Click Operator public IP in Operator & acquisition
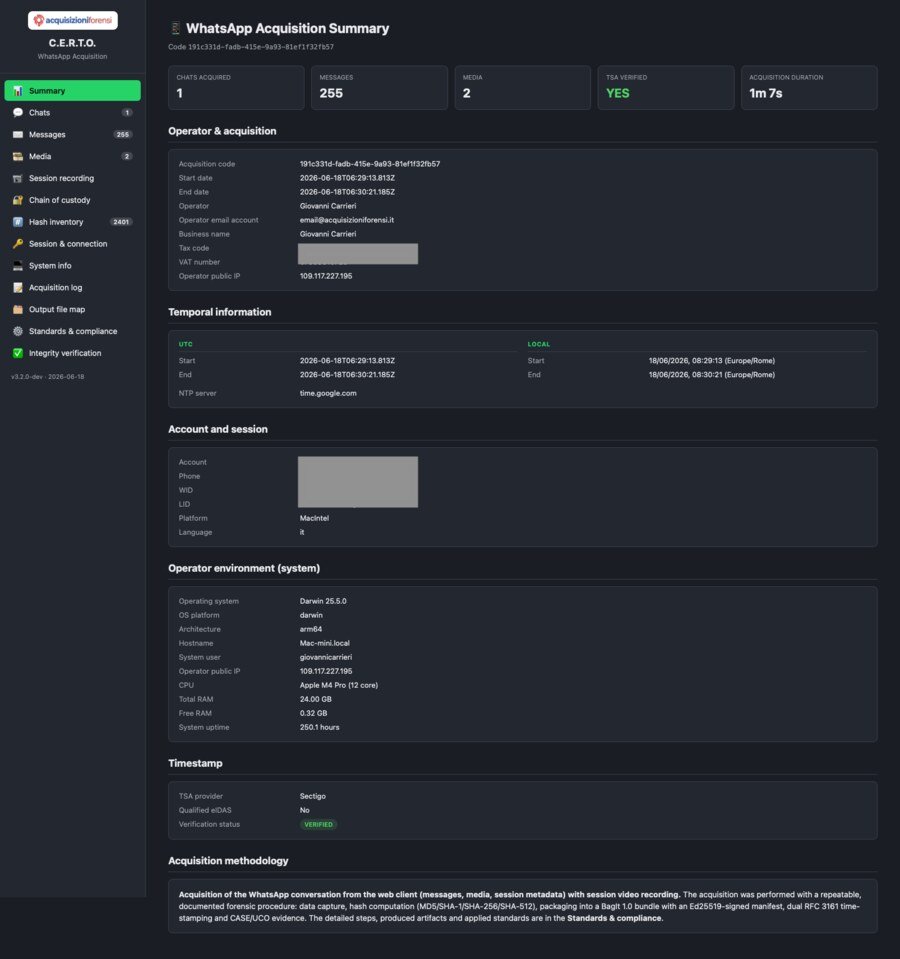 coord(326,276)
